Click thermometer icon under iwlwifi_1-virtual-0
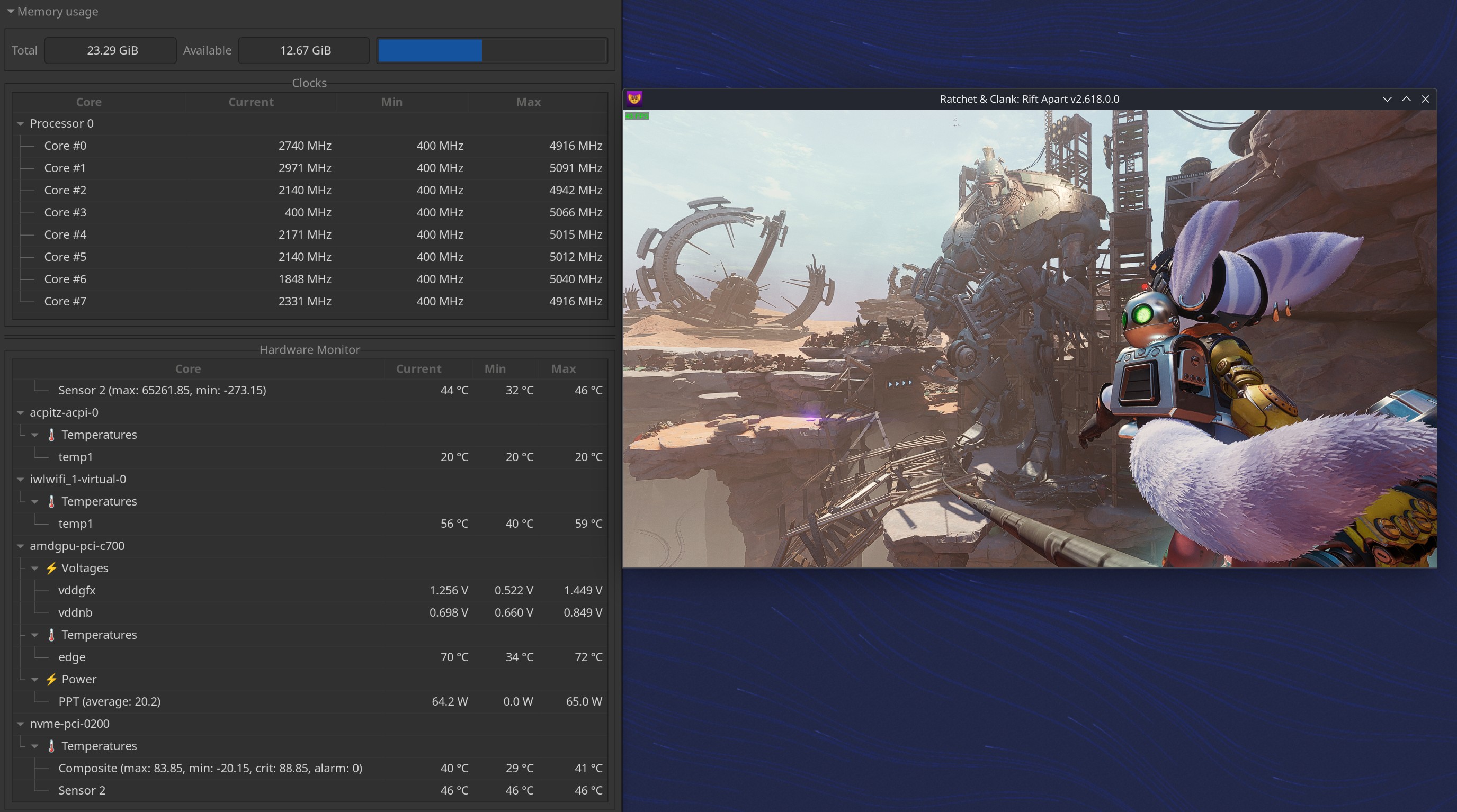Image resolution: width=1457 pixels, height=812 pixels. click(x=51, y=502)
